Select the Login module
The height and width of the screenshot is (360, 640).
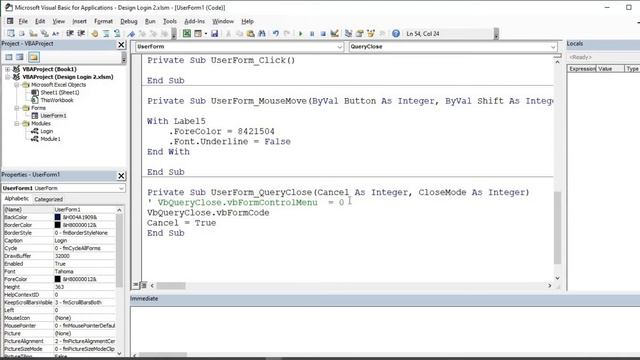pos(47,131)
